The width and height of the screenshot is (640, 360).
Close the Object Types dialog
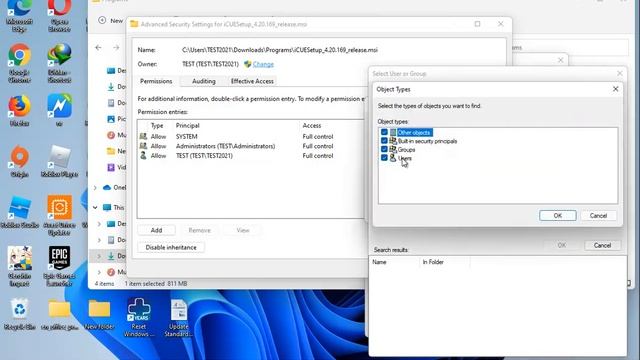pyautogui.click(x=616, y=89)
